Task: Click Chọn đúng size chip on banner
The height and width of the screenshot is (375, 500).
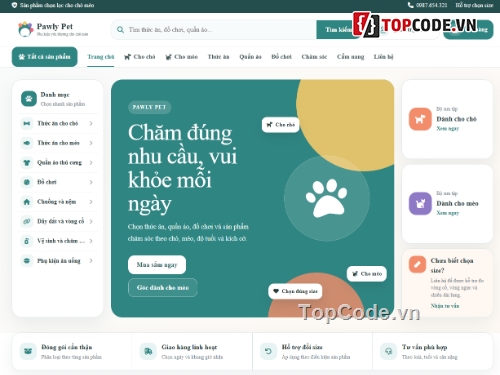Action: pyautogui.click(x=295, y=291)
